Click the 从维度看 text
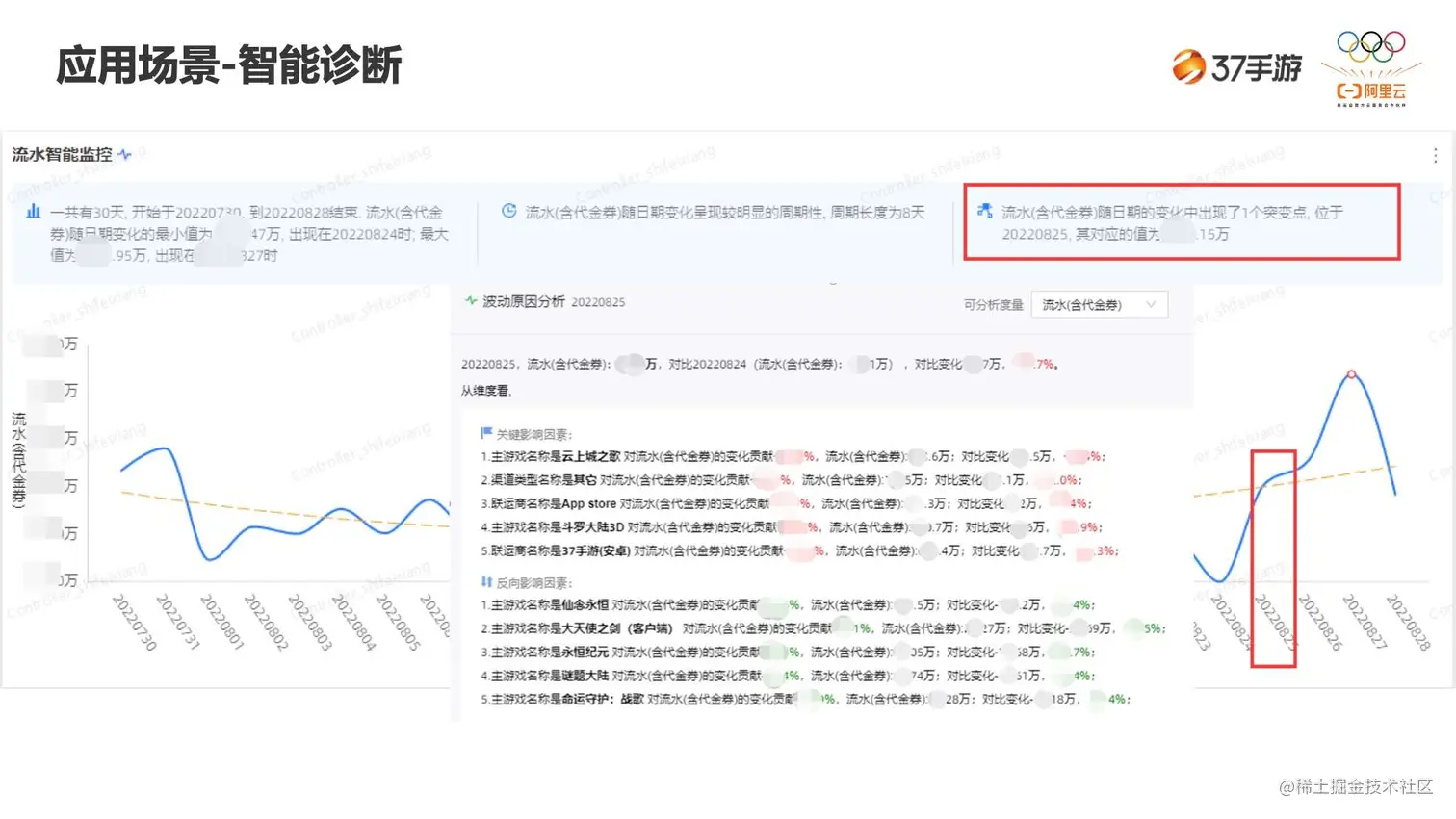 click(x=486, y=390)
